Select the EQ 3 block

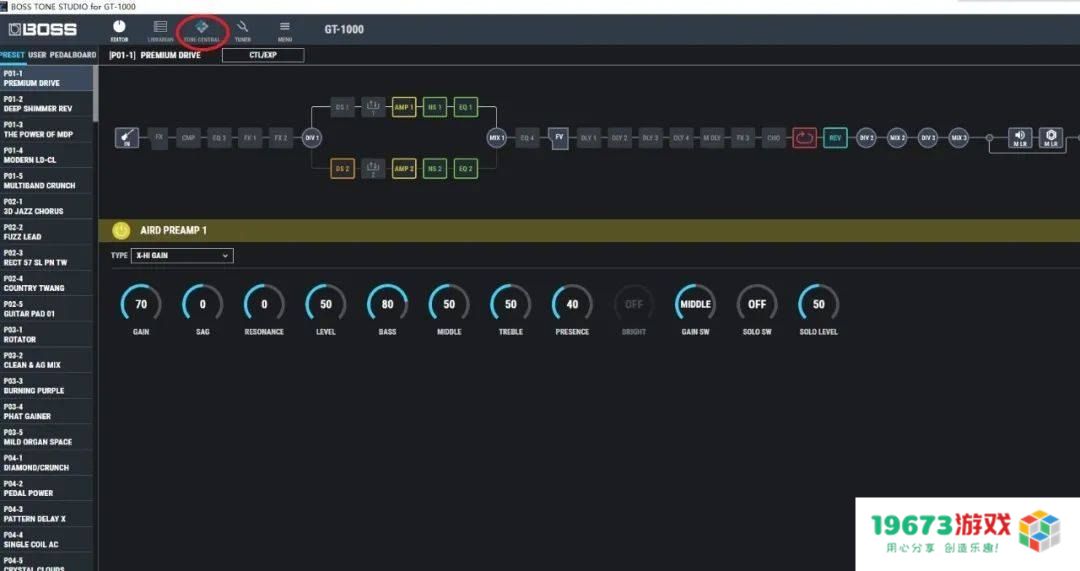tap(219, 138)
